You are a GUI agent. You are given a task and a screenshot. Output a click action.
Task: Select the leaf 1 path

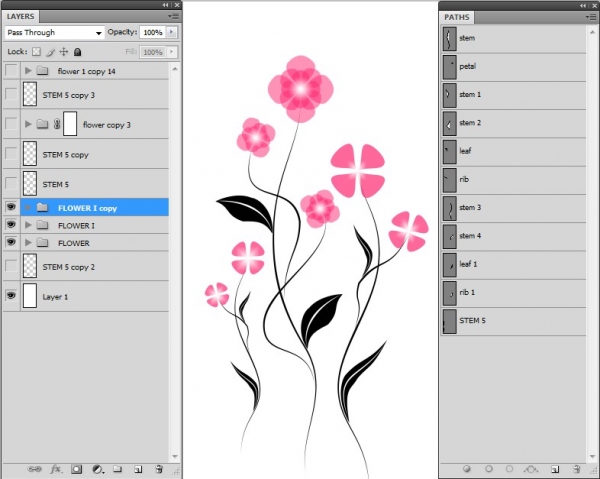(513, 265)
